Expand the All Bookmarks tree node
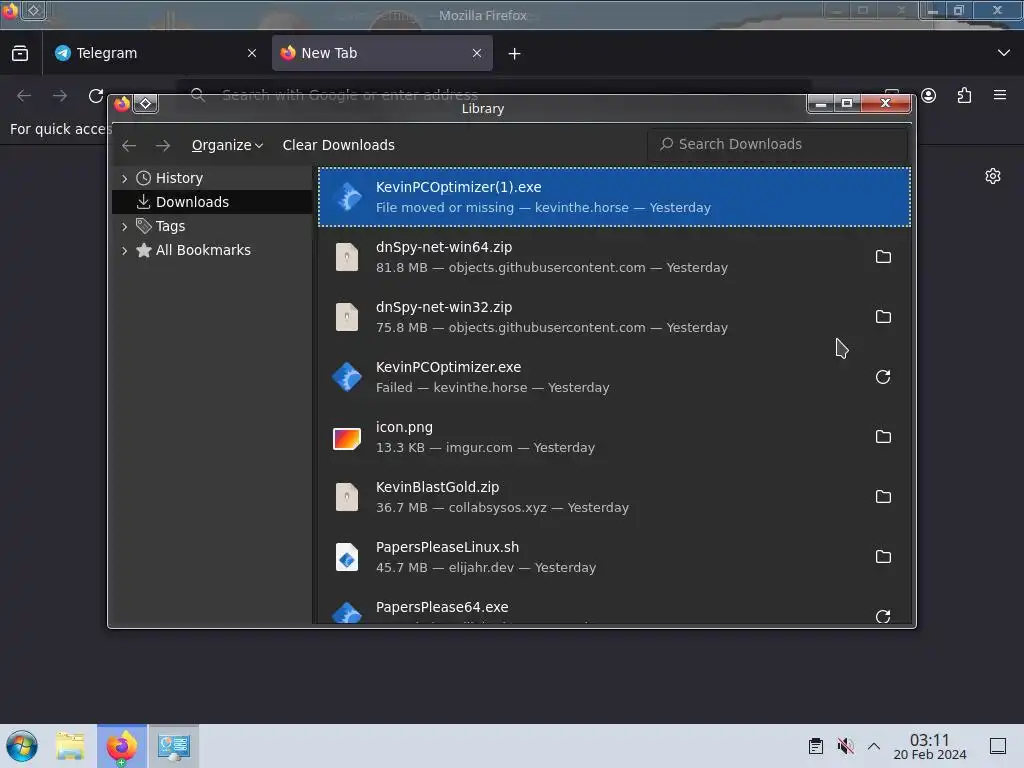This screenshot has height=768, width=1024. [125, 250]
